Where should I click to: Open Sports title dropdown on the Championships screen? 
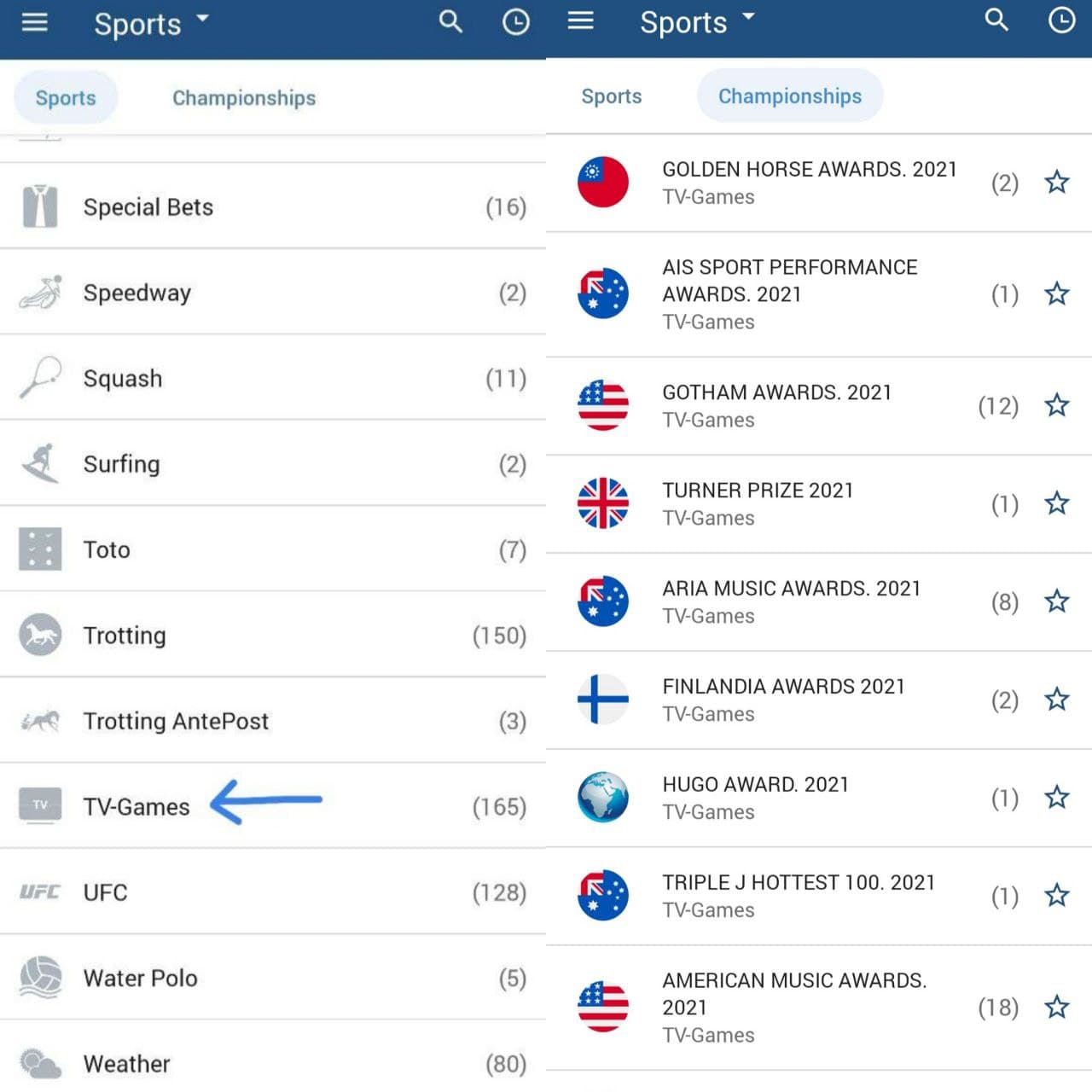point(697,22)
